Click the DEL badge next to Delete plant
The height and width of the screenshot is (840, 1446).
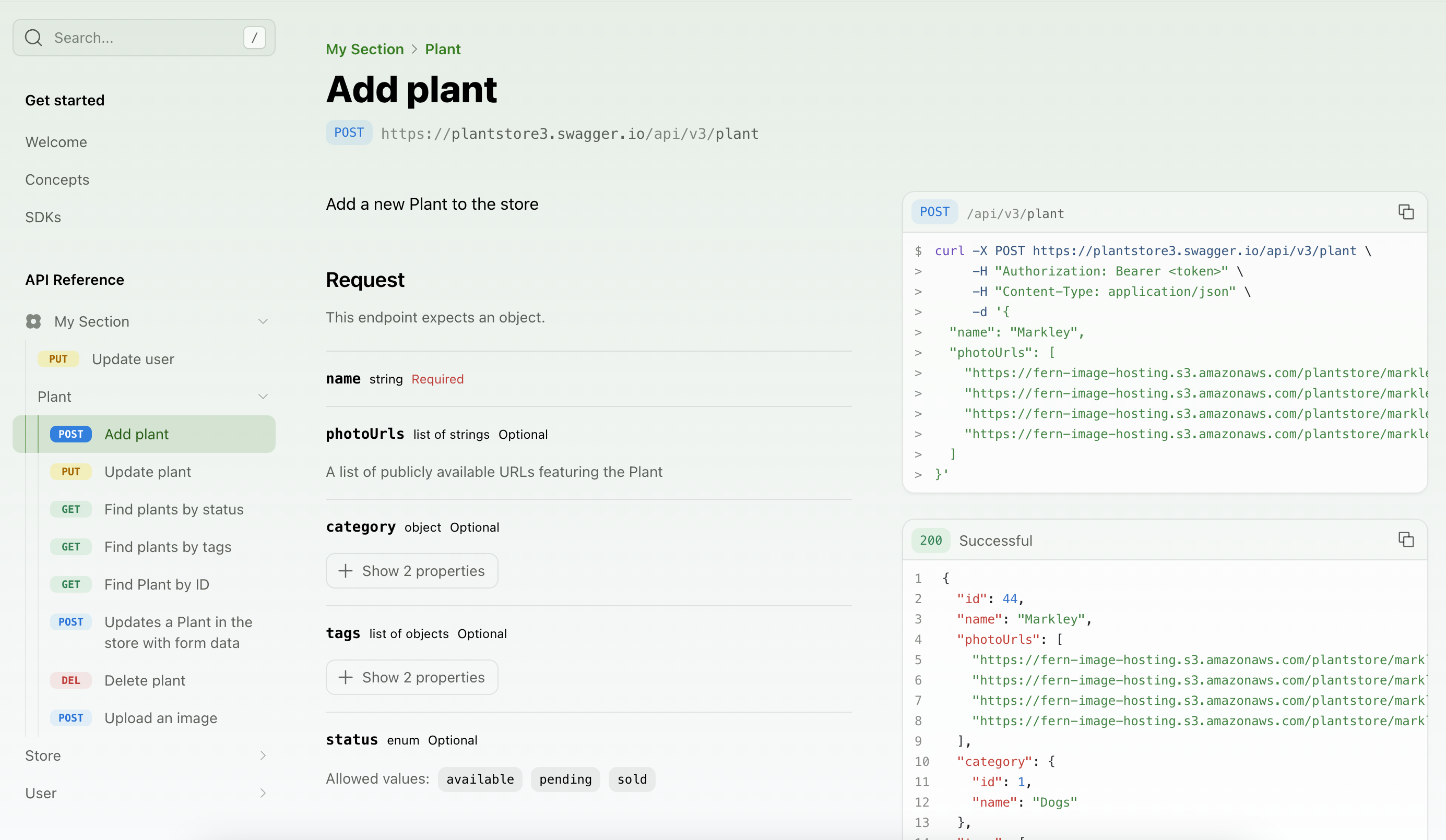pyautogui.click(x=70, y=680)
